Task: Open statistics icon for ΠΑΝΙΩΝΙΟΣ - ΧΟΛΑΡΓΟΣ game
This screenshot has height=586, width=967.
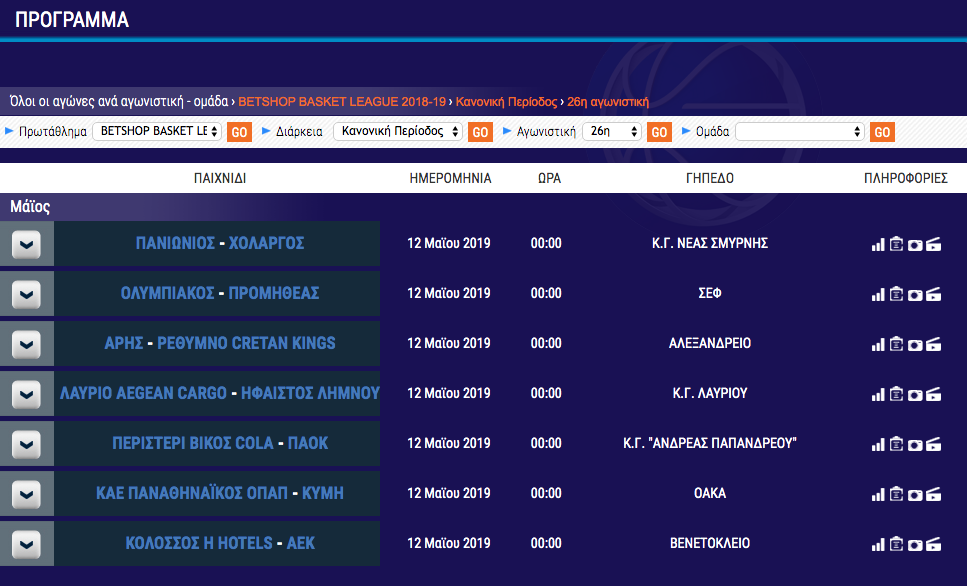Action: click(879, 244)
